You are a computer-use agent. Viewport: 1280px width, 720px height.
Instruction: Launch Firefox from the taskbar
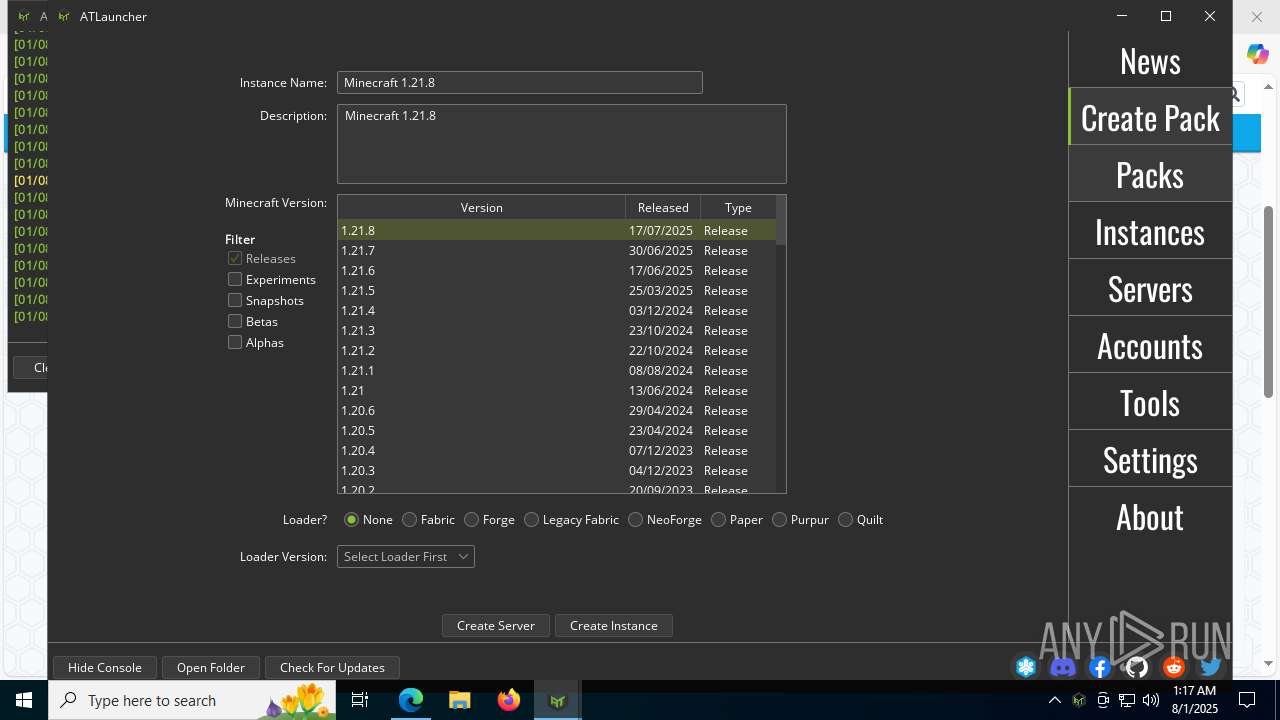[x=509, y=700]
